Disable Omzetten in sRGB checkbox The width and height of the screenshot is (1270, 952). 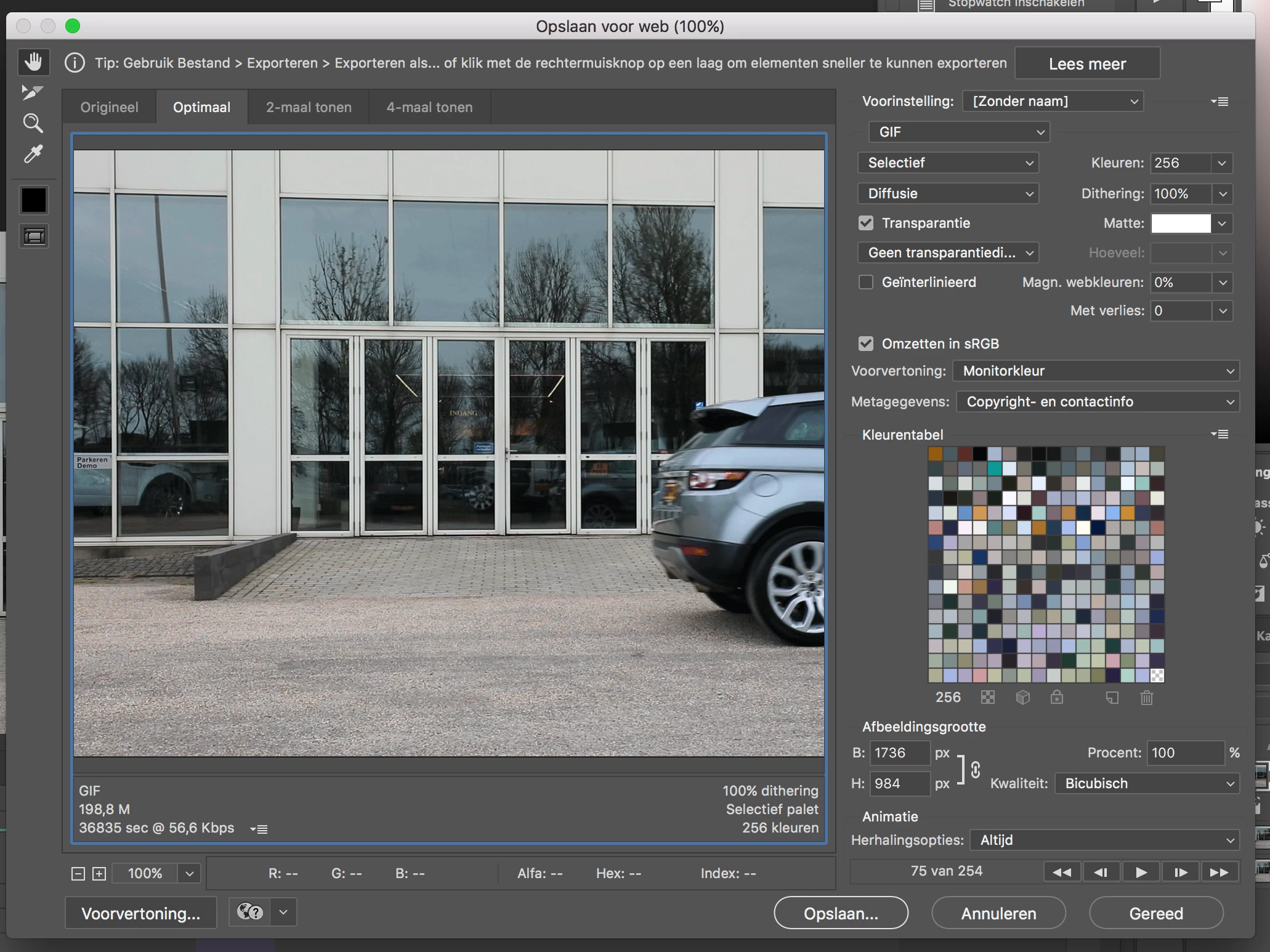(866, 344)
